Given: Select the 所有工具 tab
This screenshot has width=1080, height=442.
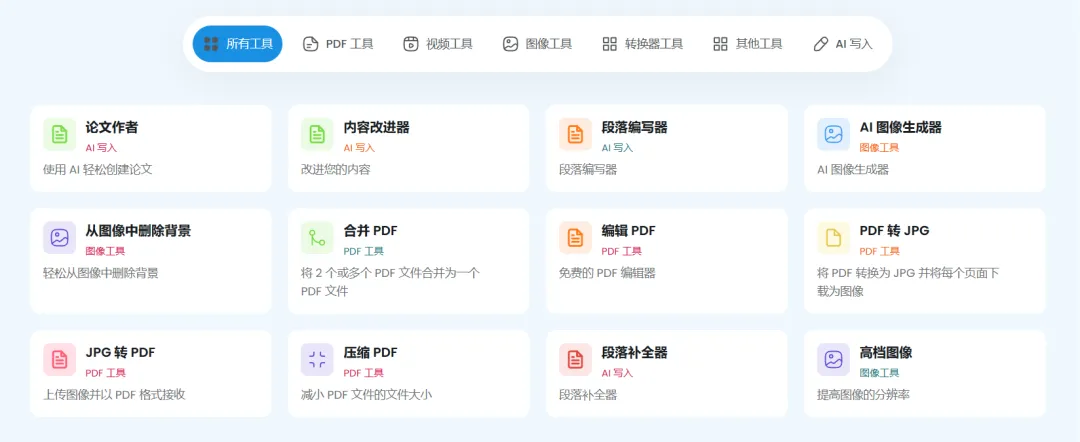Looking at the screenshot, I should [237, 44].
